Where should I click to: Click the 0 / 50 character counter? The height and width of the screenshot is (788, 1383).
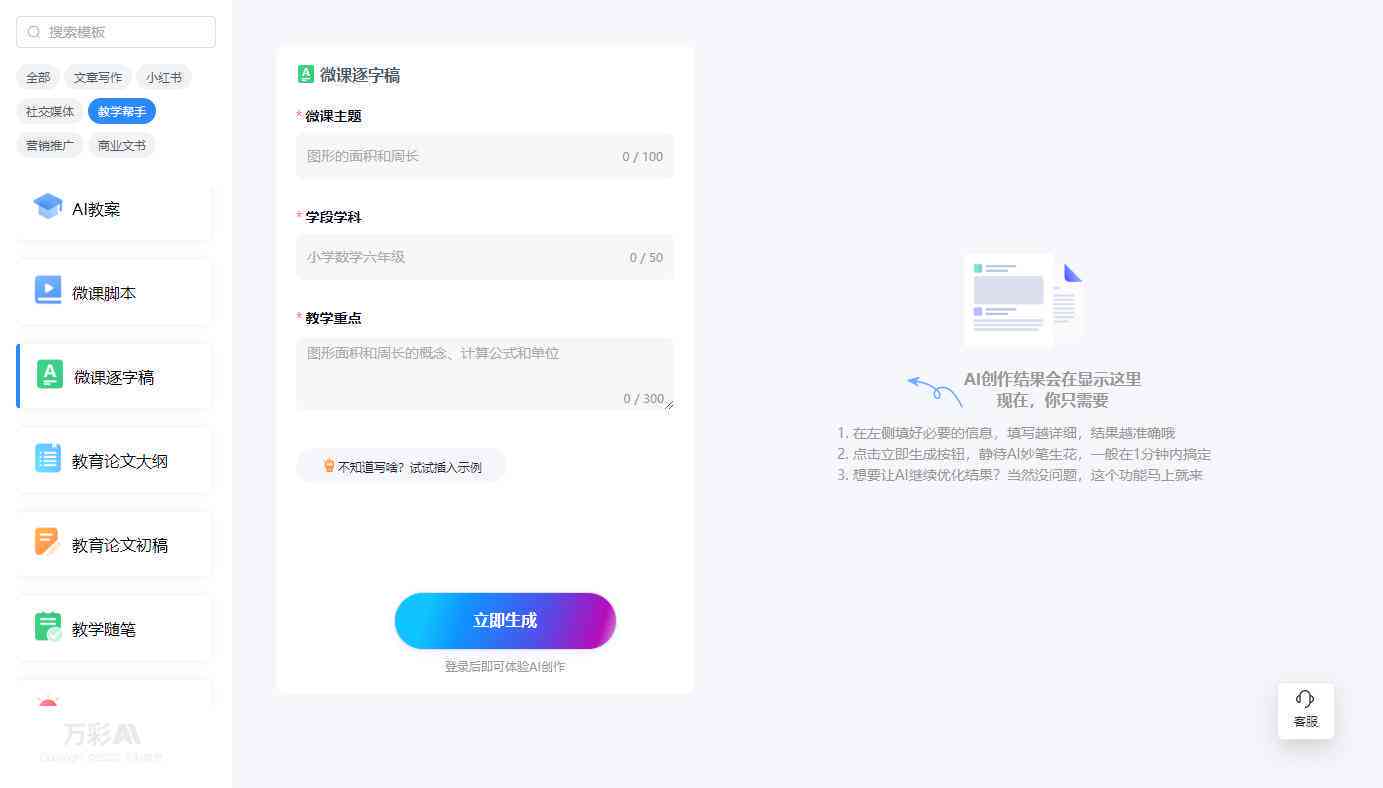(646, 258)
